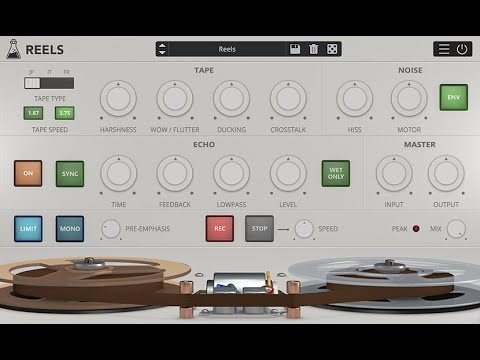480x360 pixels.
Task: Click the NOISE section heading
Action: tap(410, 70)
